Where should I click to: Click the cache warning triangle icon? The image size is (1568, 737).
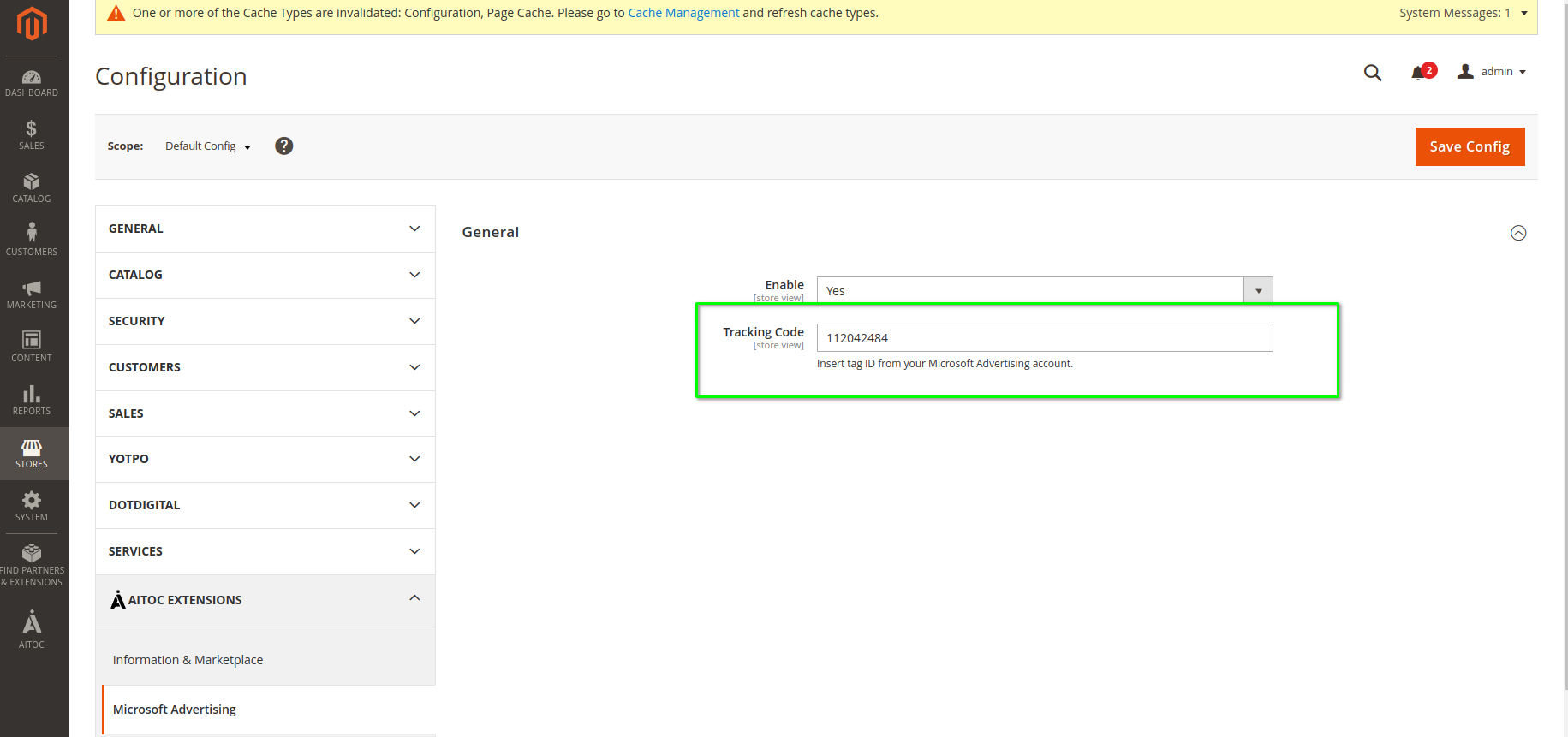(116, 13)
